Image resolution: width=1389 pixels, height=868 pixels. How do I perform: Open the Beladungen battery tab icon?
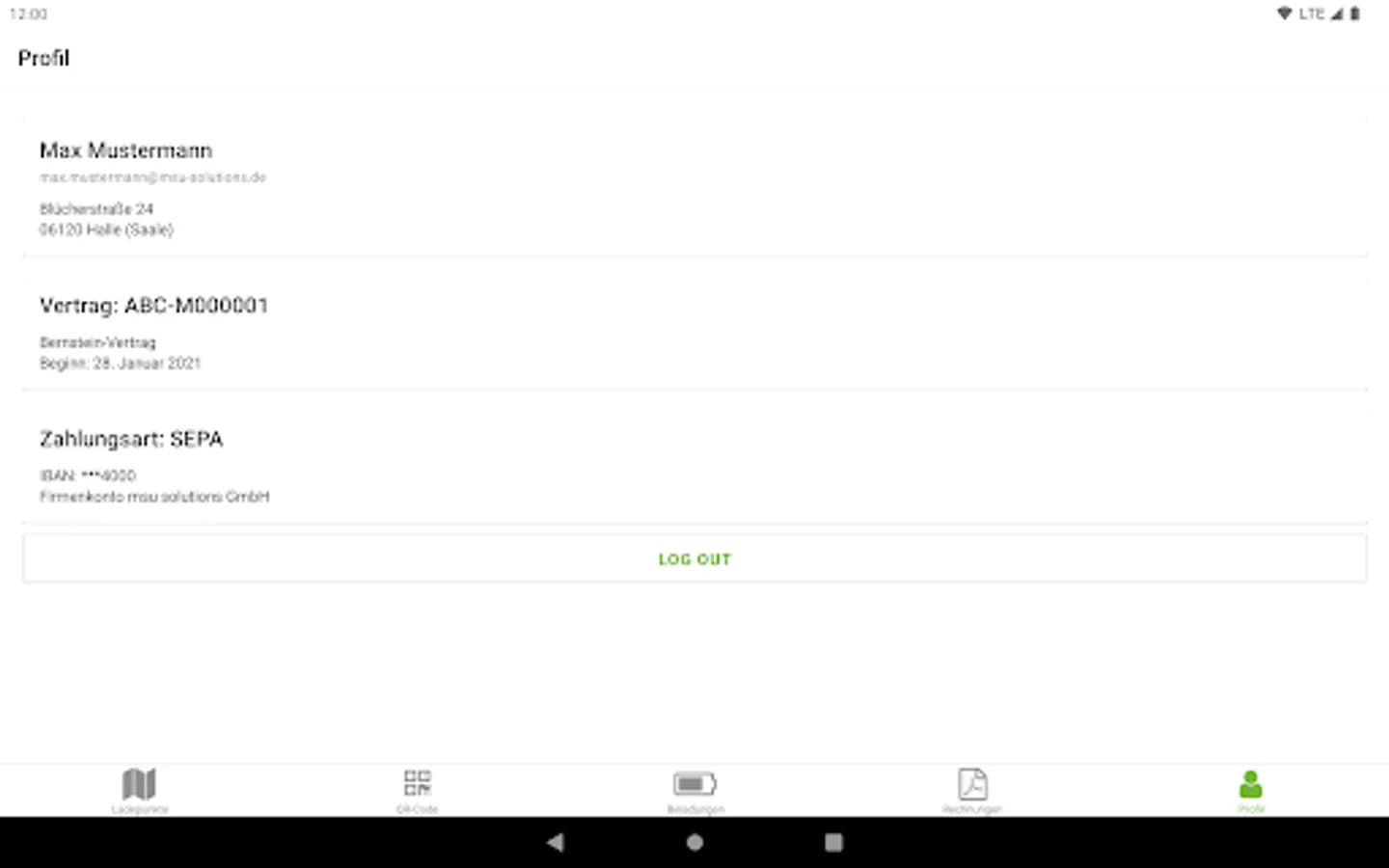tap(694, 783)
